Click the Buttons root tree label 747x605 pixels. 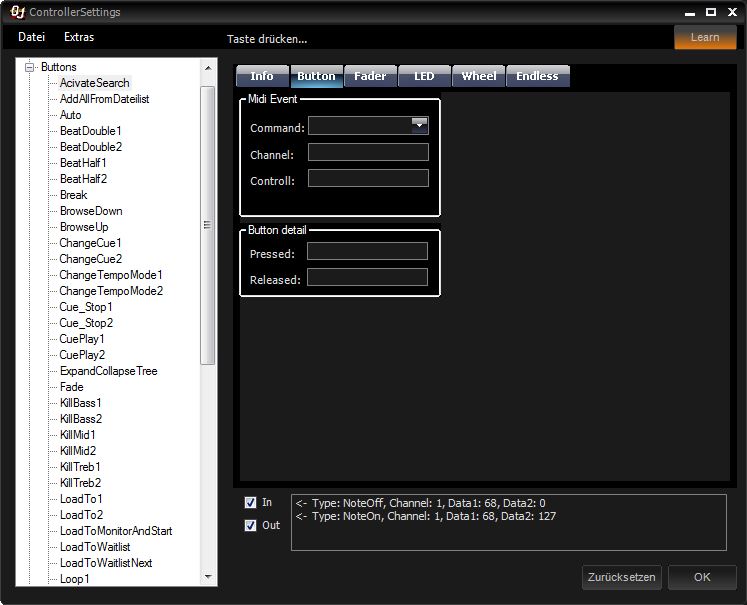[59, 67]
